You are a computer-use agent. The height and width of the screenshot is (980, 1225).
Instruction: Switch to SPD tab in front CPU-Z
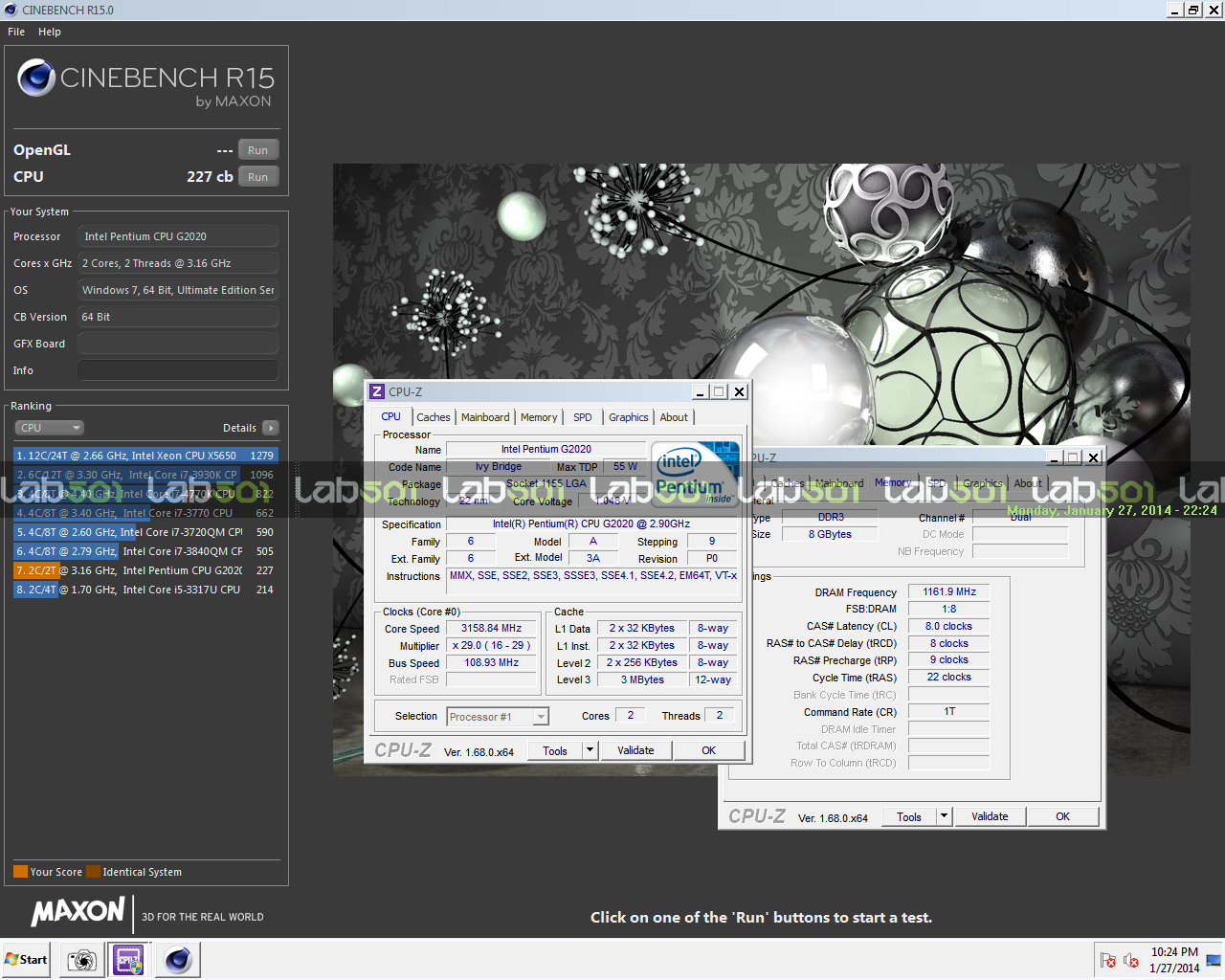point(583,417)
